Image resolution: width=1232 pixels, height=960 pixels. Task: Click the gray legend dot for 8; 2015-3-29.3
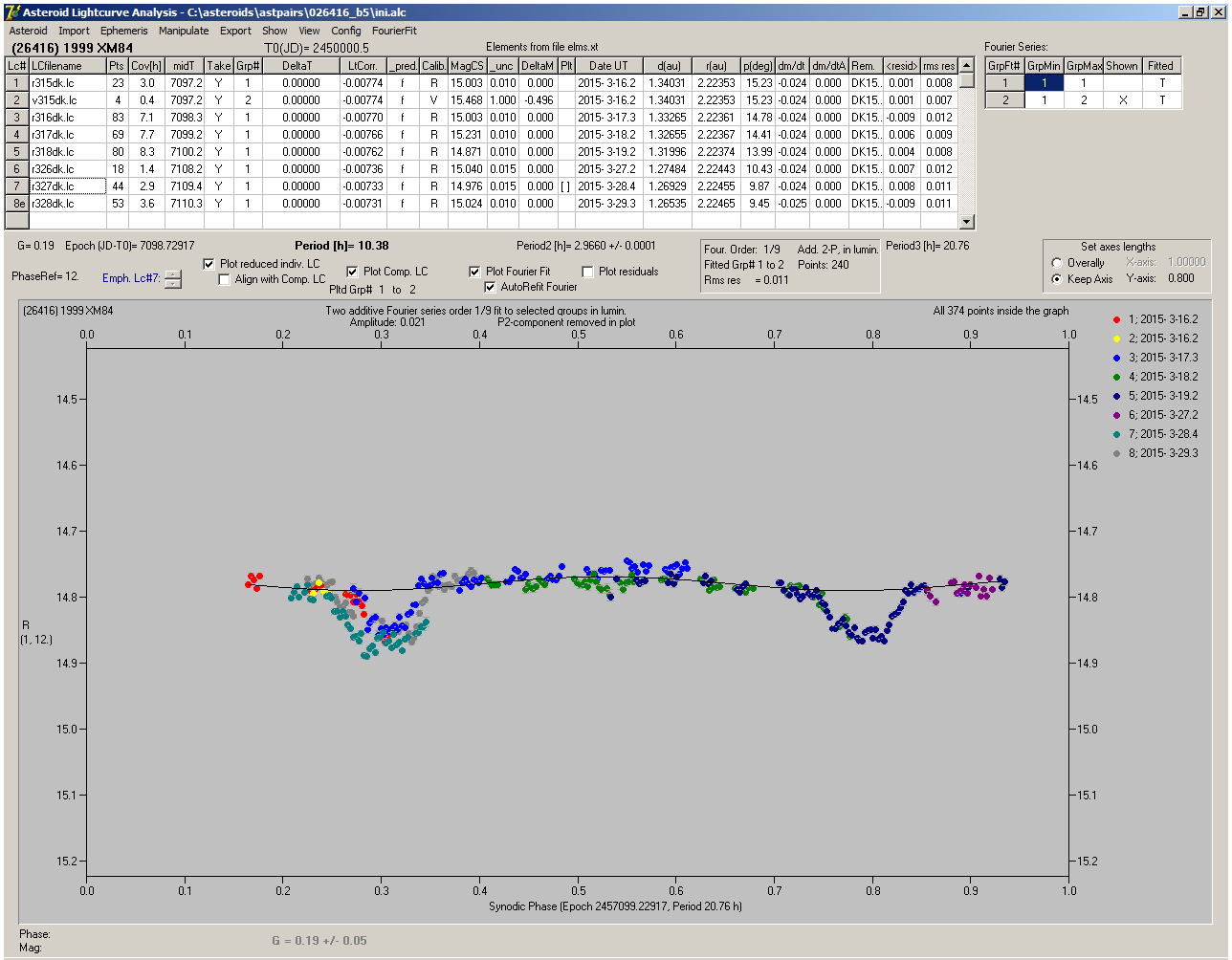1117,453
